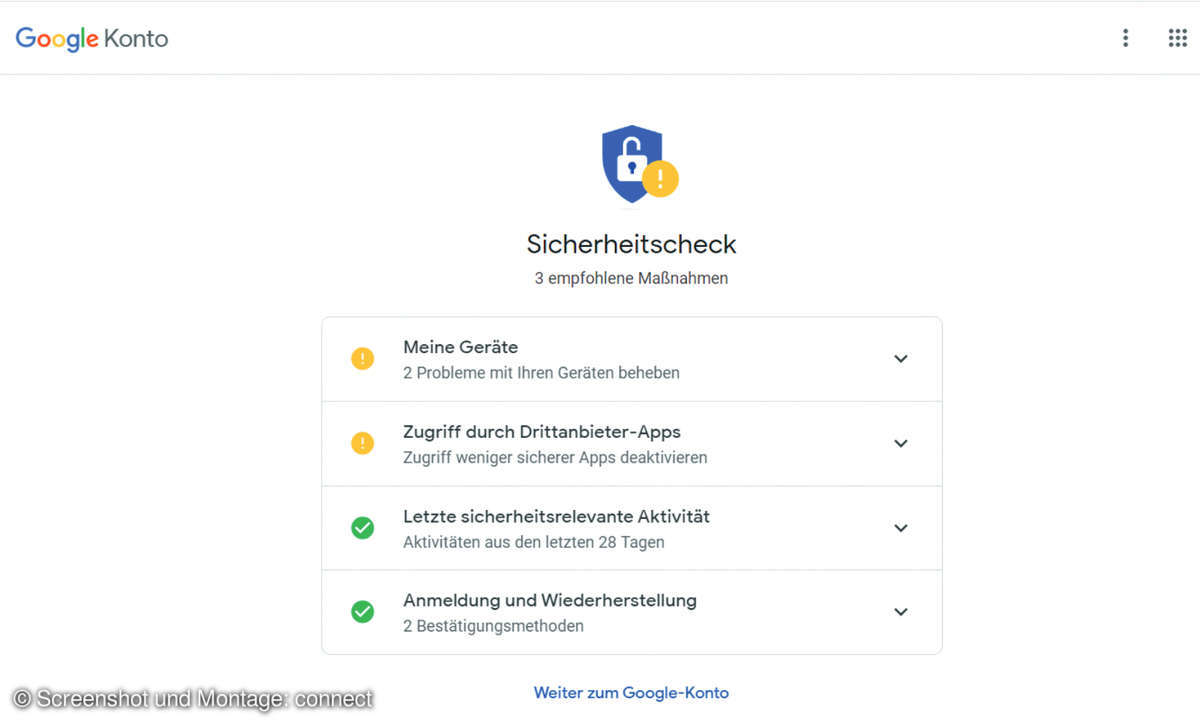The height and width of the screenshot is (720, 1200).
Task: Click the yellow warning badge on the shield
Action: (660, 180)
